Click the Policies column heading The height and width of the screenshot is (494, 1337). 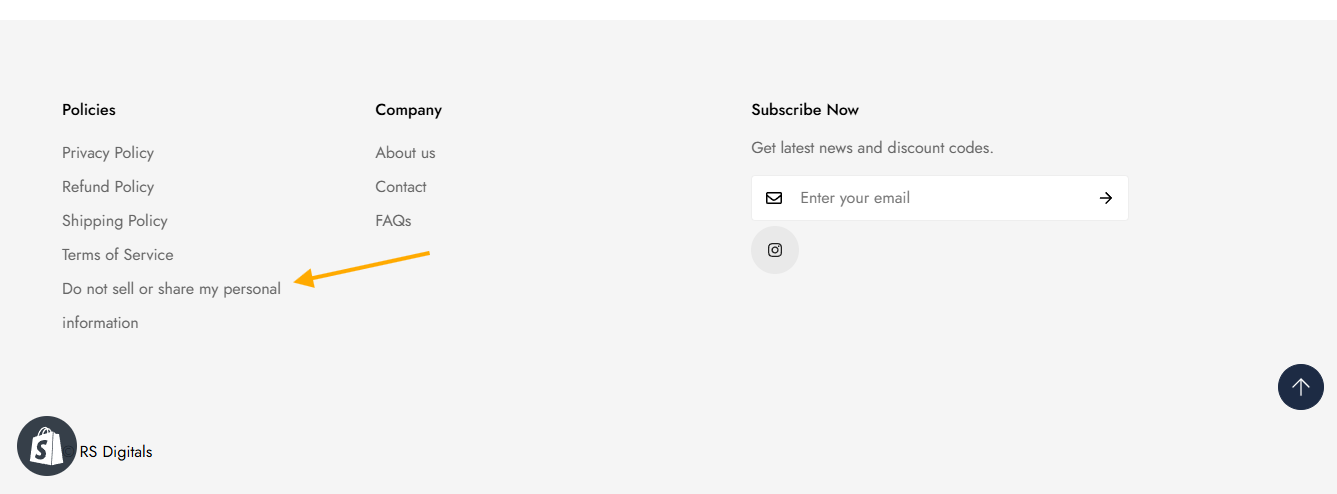(89, 110)
